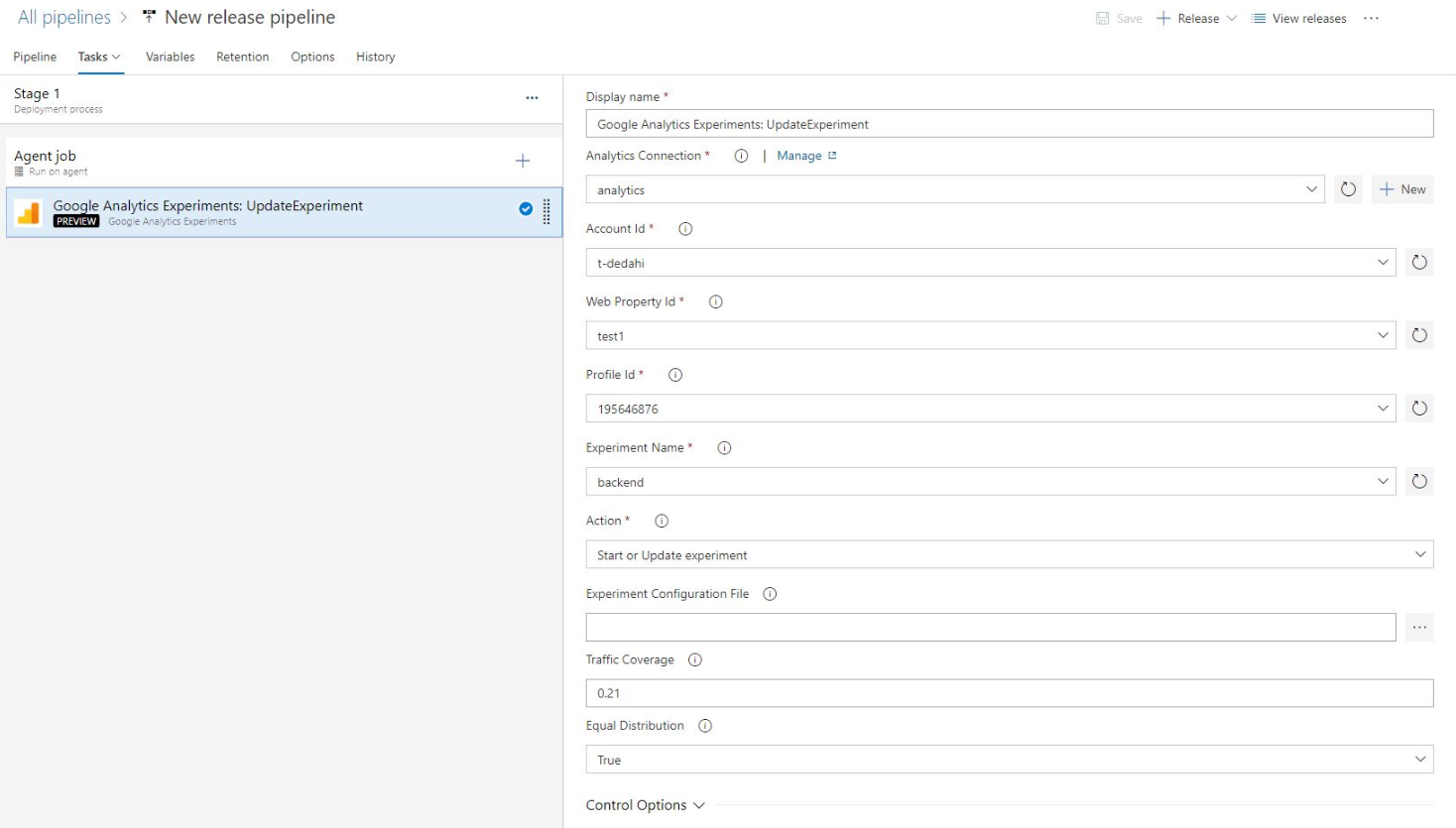Open the Equal Distribution dropdown

tap(1421, 759)
